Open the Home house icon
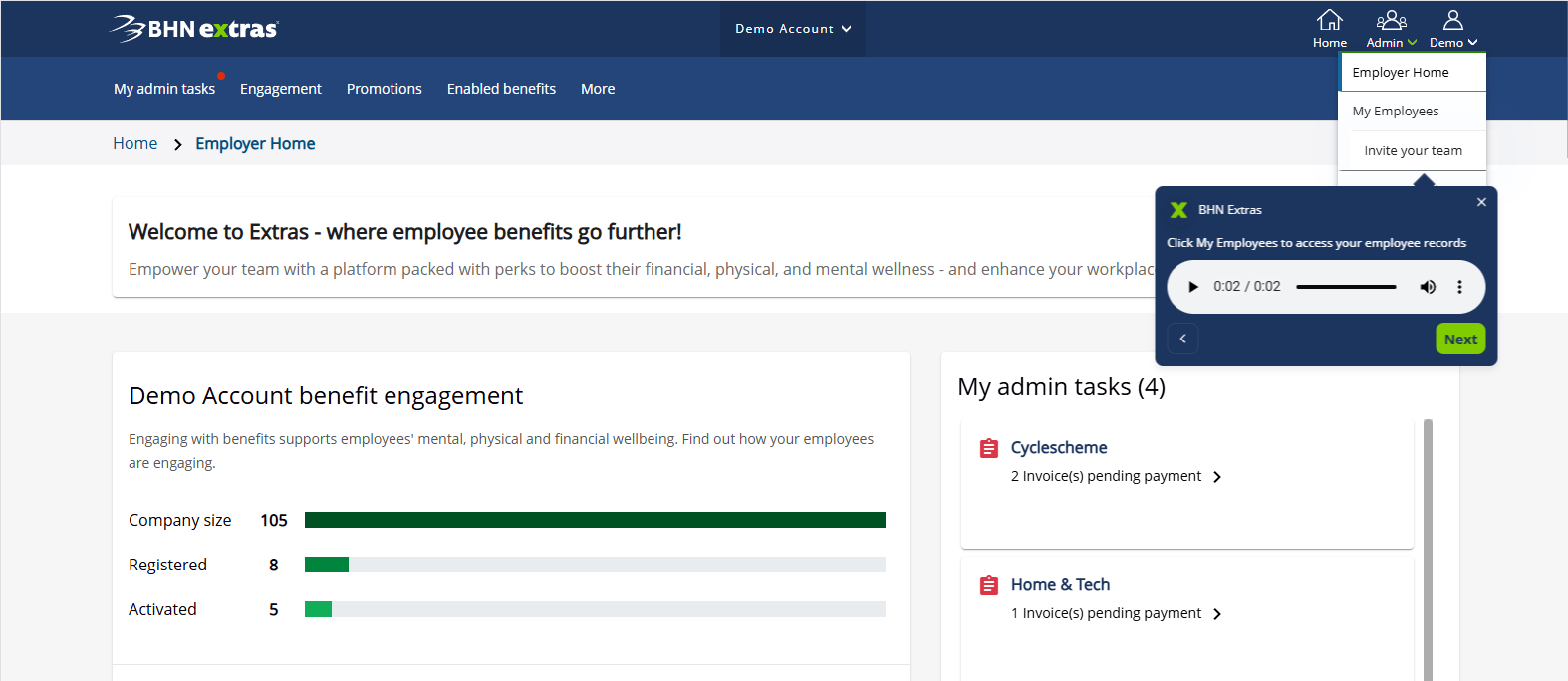Screen dimensions: 1568x681 pyautogui.click(x=1329, y=20)
